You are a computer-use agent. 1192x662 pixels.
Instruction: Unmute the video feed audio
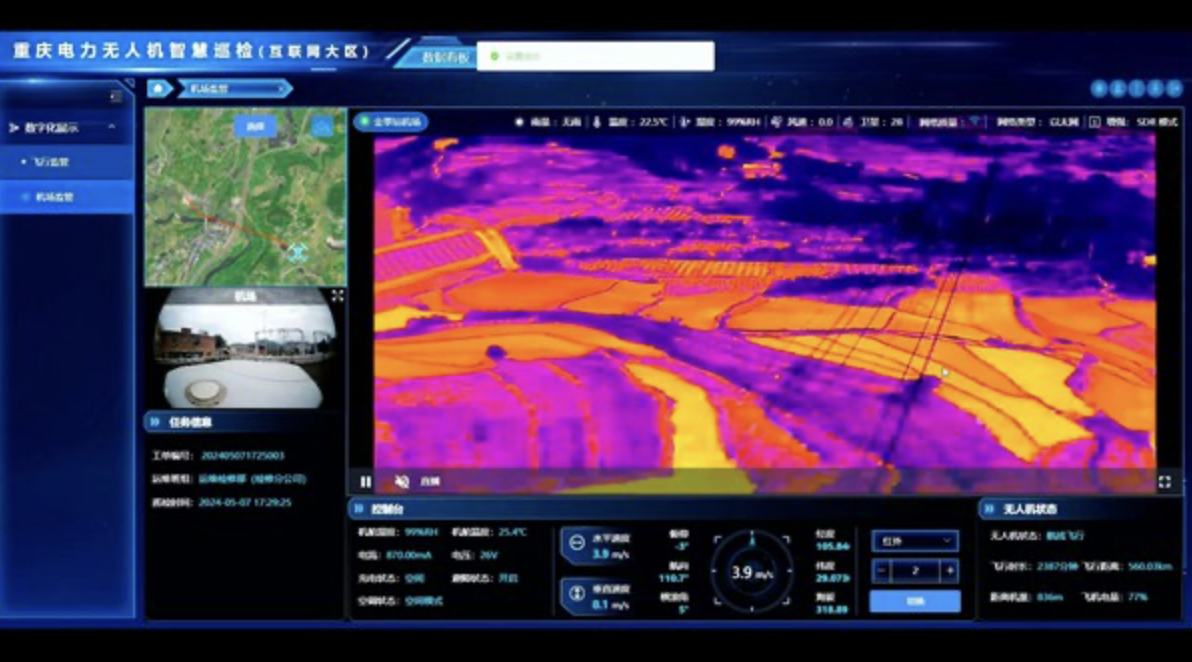point(402,481)
